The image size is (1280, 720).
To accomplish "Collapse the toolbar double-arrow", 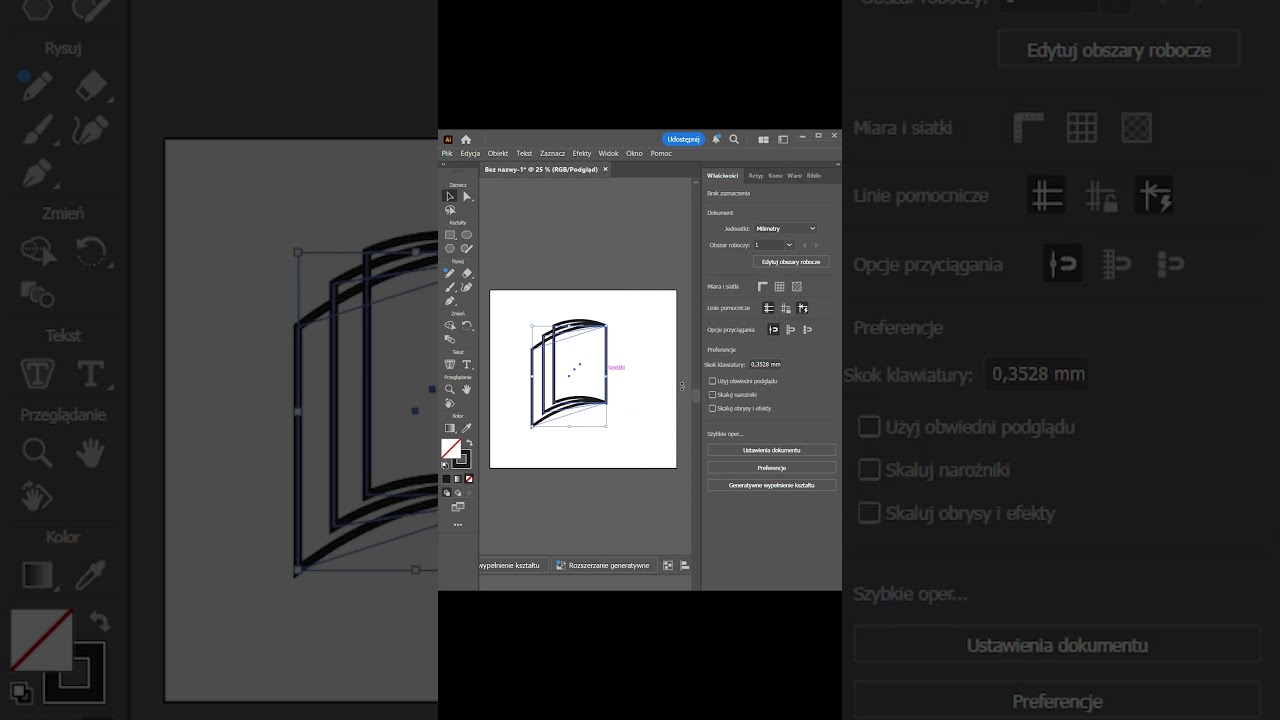I will coord(443,164).
